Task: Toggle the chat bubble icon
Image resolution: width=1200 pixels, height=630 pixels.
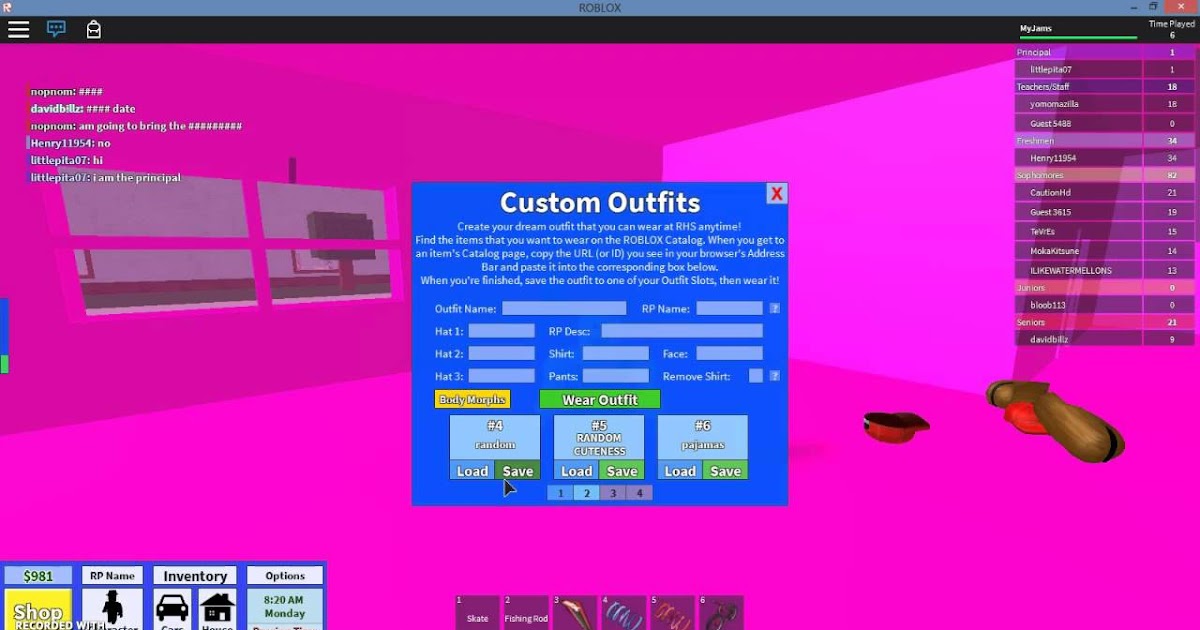Action: click(x=56, y=29)
